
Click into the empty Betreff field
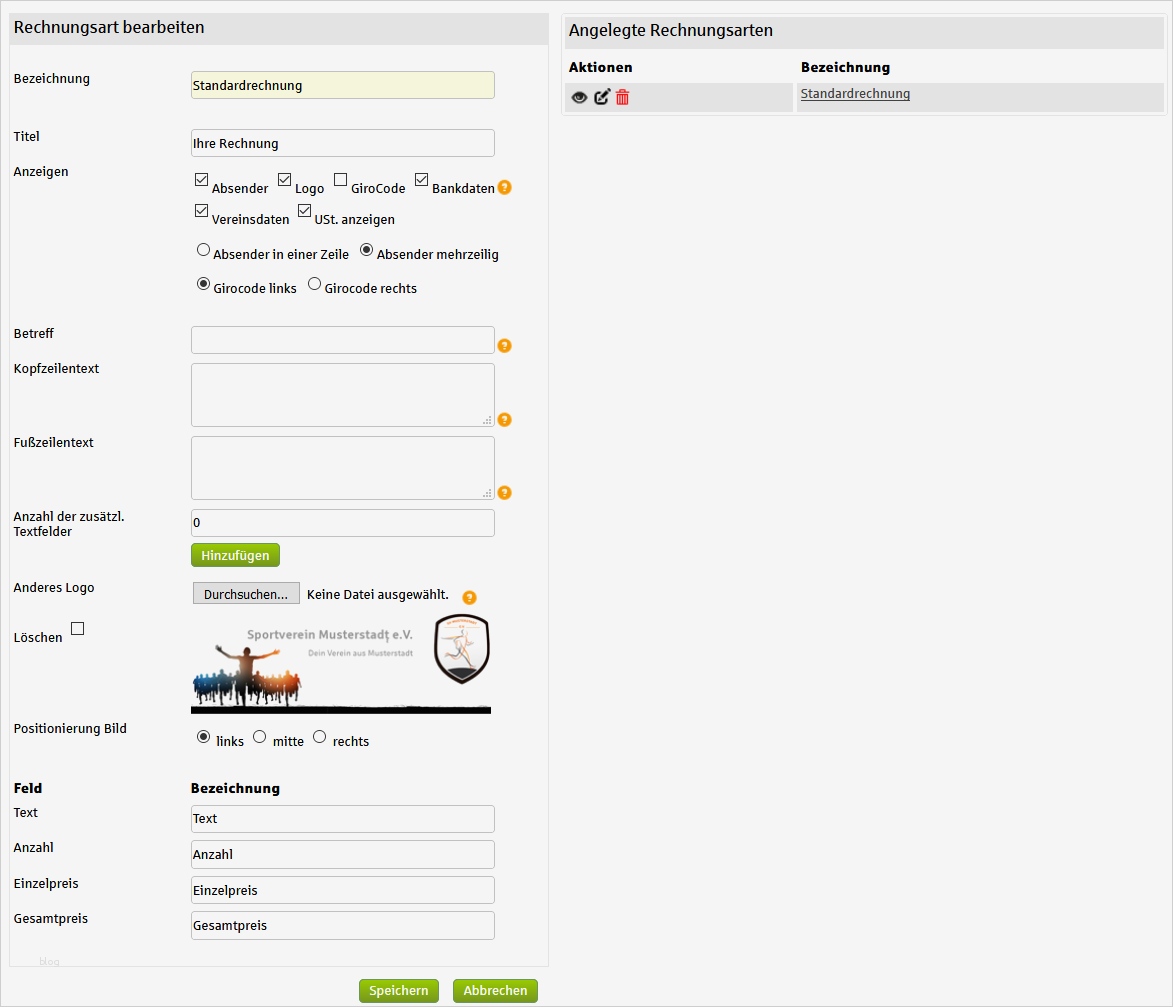343,340
